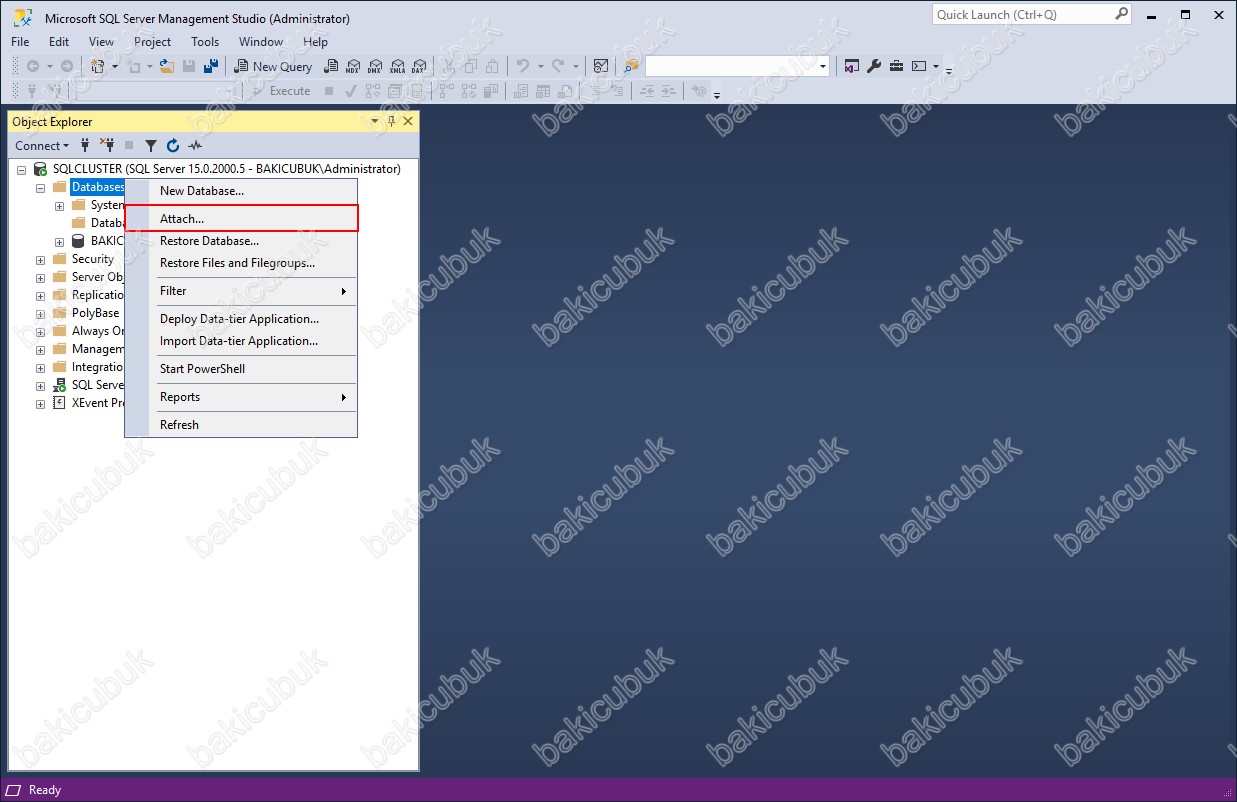Close the Object Explorer panel

click(408, 121)
